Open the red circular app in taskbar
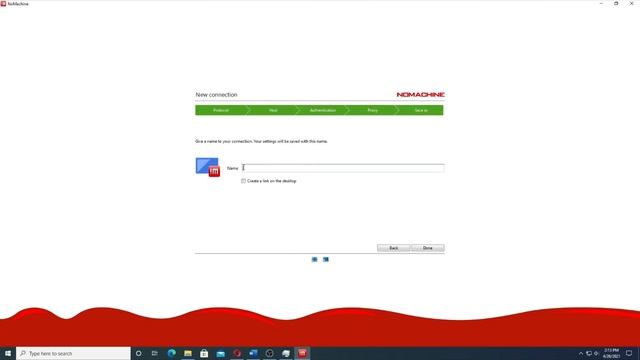This screenshot has width=640, height=360. (237, 353)
